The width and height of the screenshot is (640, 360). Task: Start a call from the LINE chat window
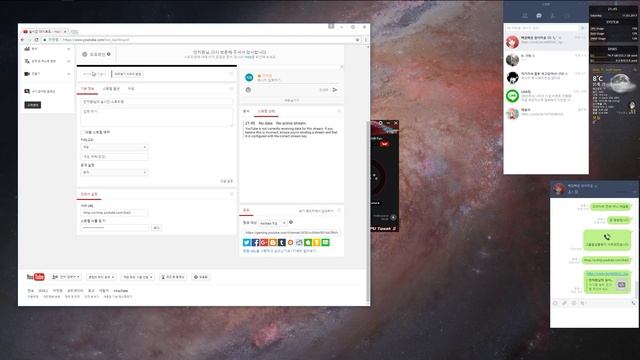coord(633,303)
